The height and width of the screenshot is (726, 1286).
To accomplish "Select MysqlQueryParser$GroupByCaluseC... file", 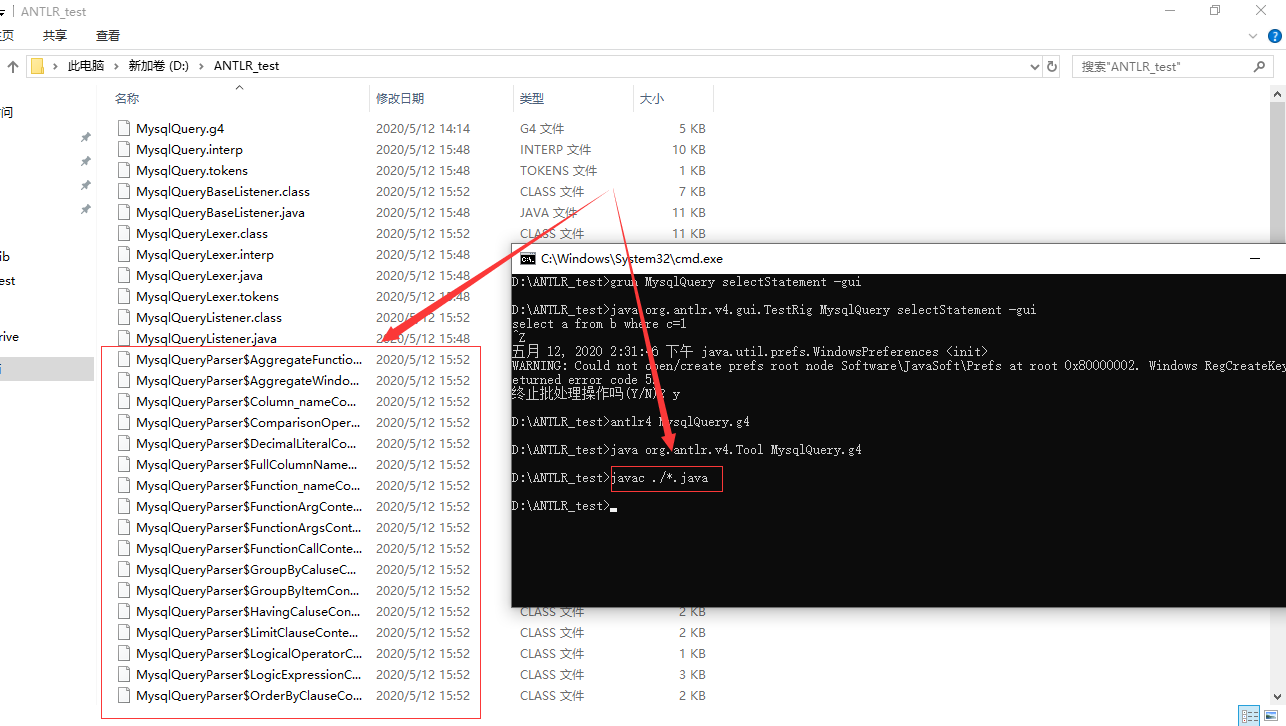I will coord(248,569).
